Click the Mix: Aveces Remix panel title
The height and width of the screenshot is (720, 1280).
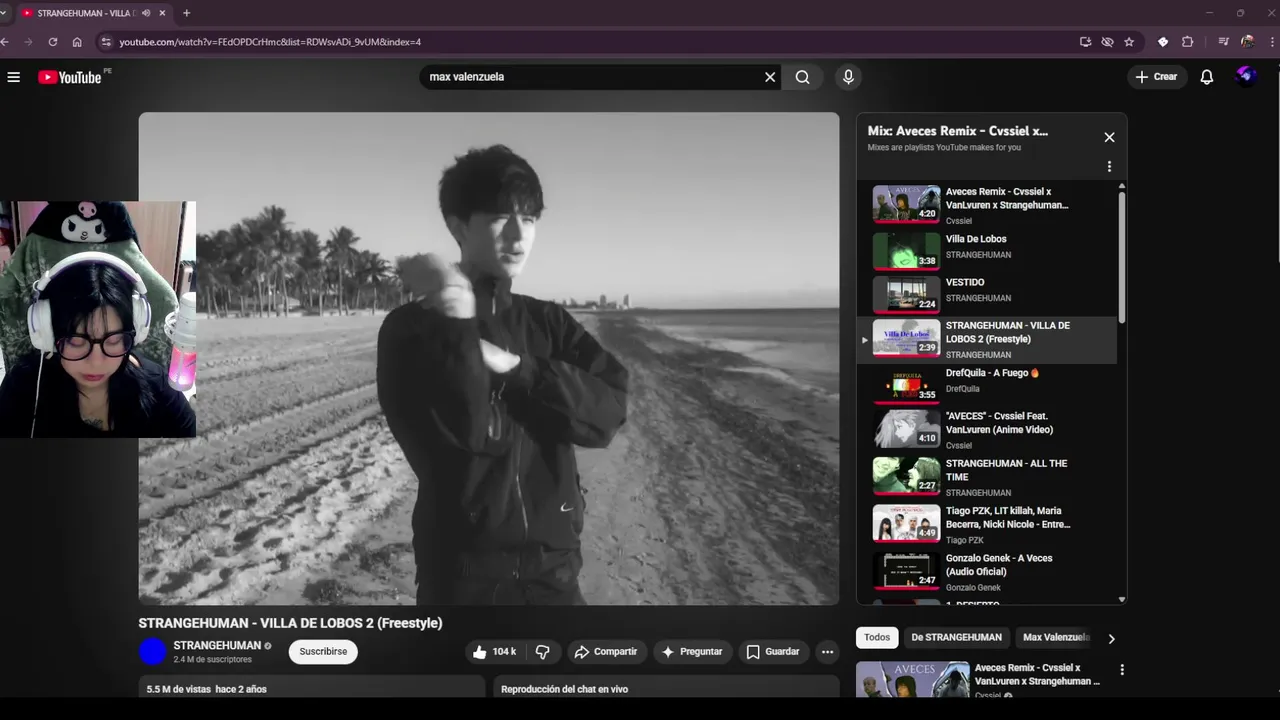tap(958, 131)
